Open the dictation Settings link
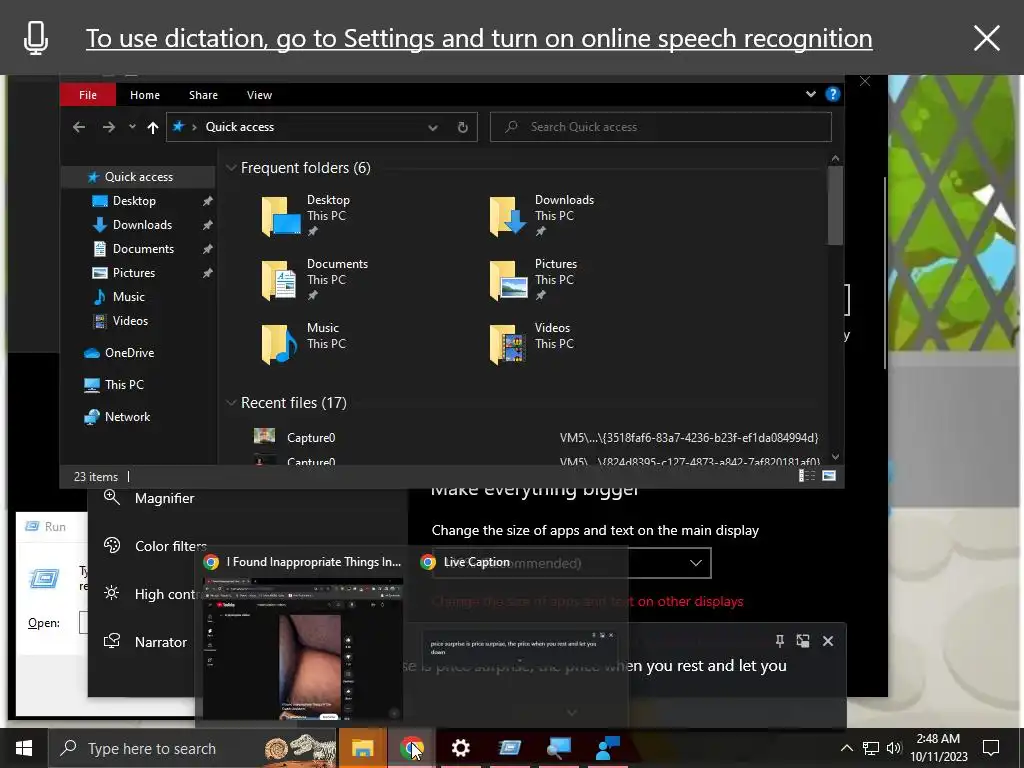Image resolution: width=1024 pixels, height=768 pixels. 479,39
